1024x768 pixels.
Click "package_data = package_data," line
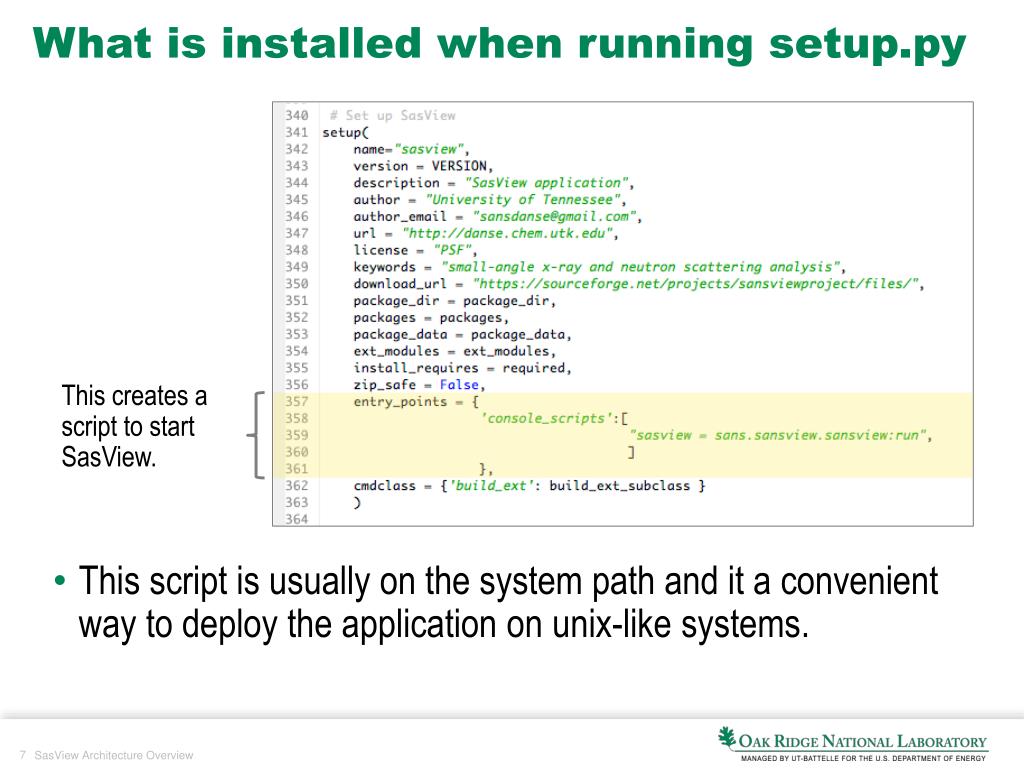point(462,334)
